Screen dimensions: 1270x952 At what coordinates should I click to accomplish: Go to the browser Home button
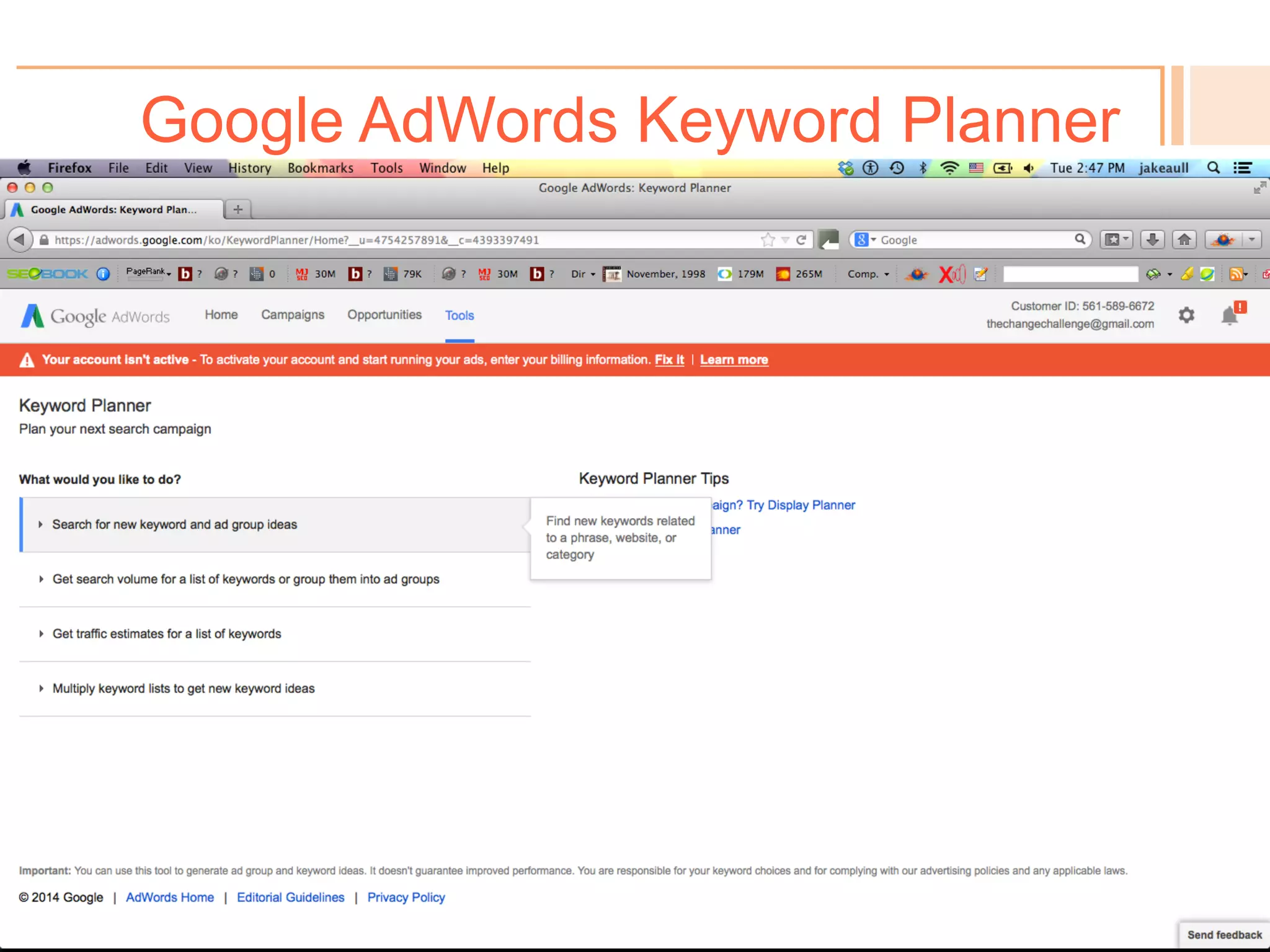[1184, 240]
